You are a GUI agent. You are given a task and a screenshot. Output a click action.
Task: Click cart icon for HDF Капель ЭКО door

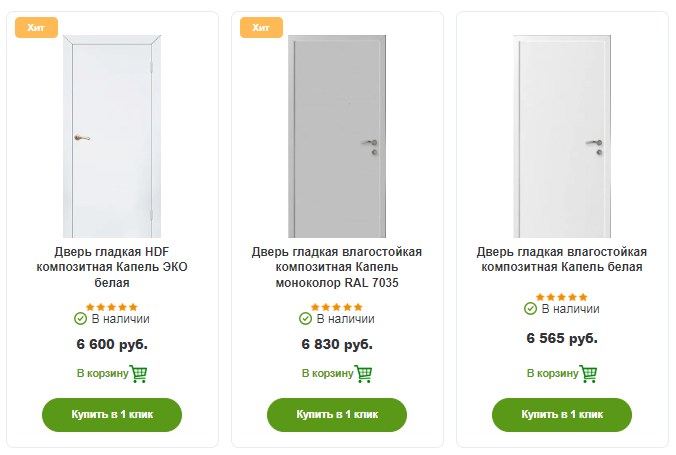point(139,374)
